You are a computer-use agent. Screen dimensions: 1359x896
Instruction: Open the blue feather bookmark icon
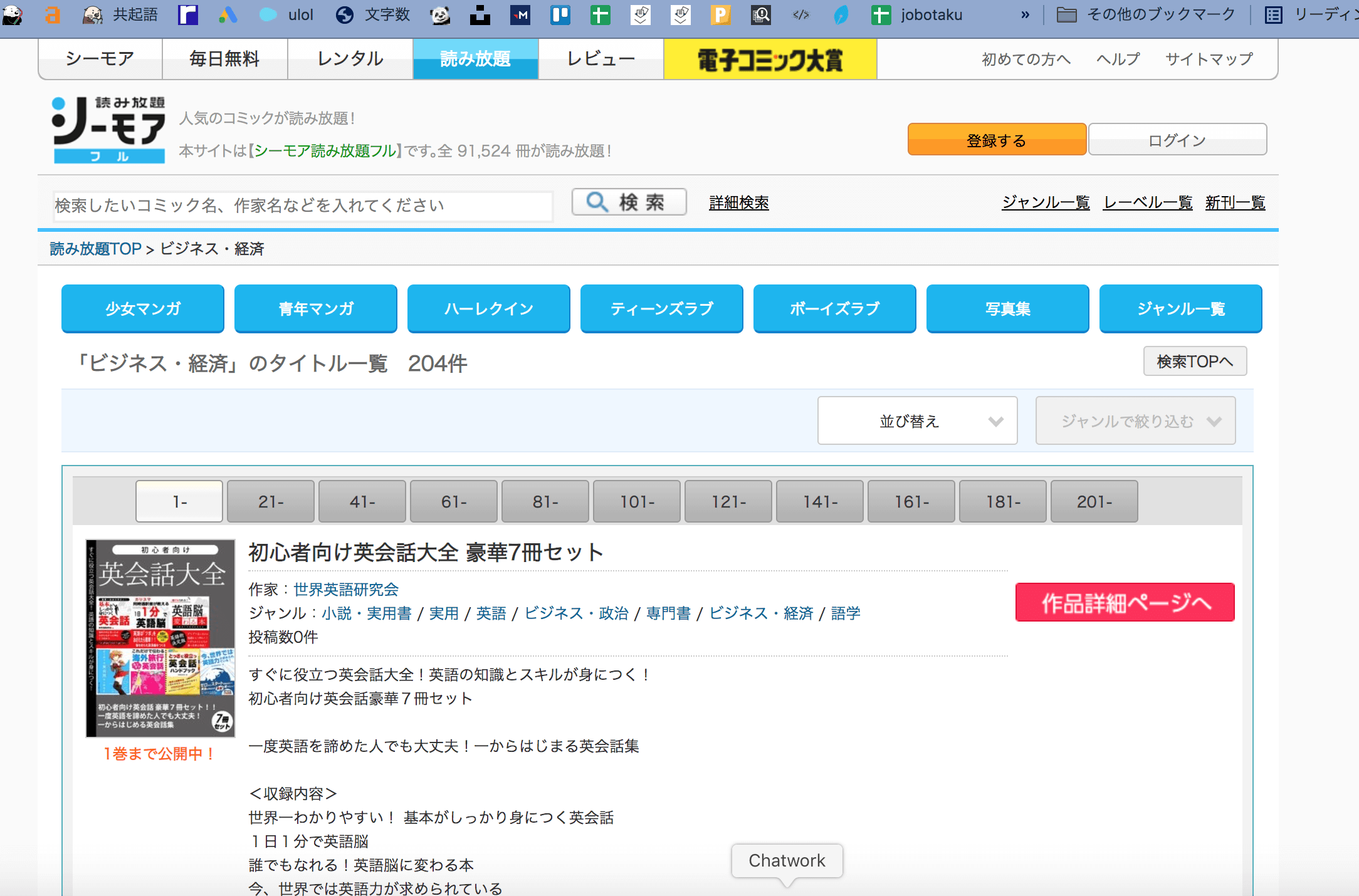pyautogui.click(x=841, y=14)
